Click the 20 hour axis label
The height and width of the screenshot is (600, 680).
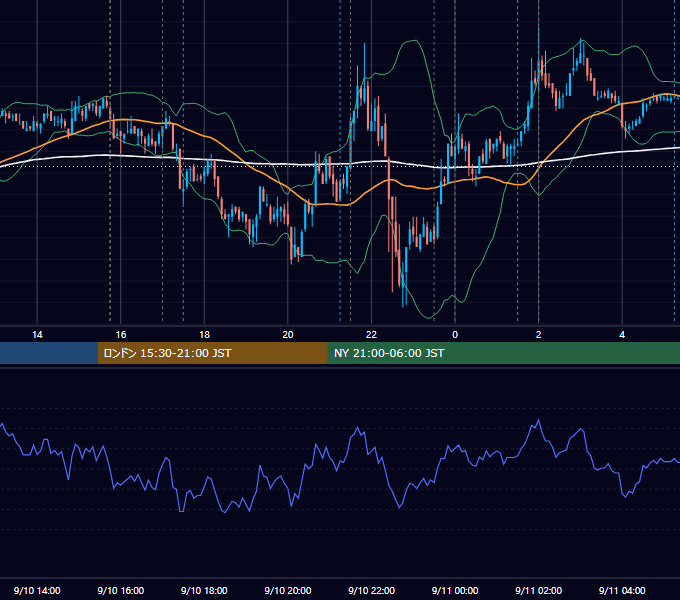click(x=288, y=335)
